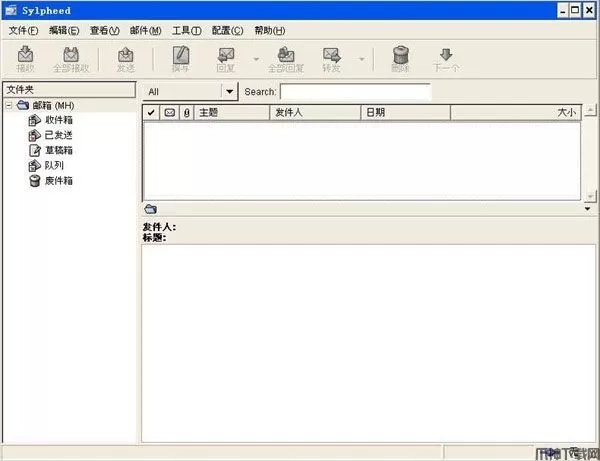Image resolution: width=600 pixels, height=461 pixels.
Task: Toggle the message view arrow at right
Action: pos(587,209)
